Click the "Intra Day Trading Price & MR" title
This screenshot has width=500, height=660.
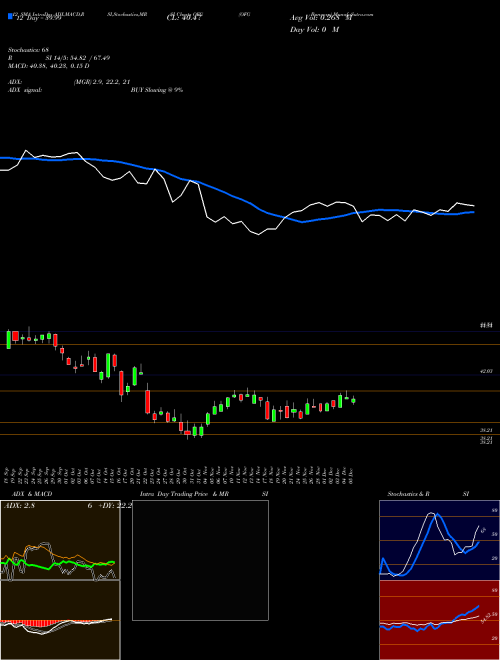[184, 494]
